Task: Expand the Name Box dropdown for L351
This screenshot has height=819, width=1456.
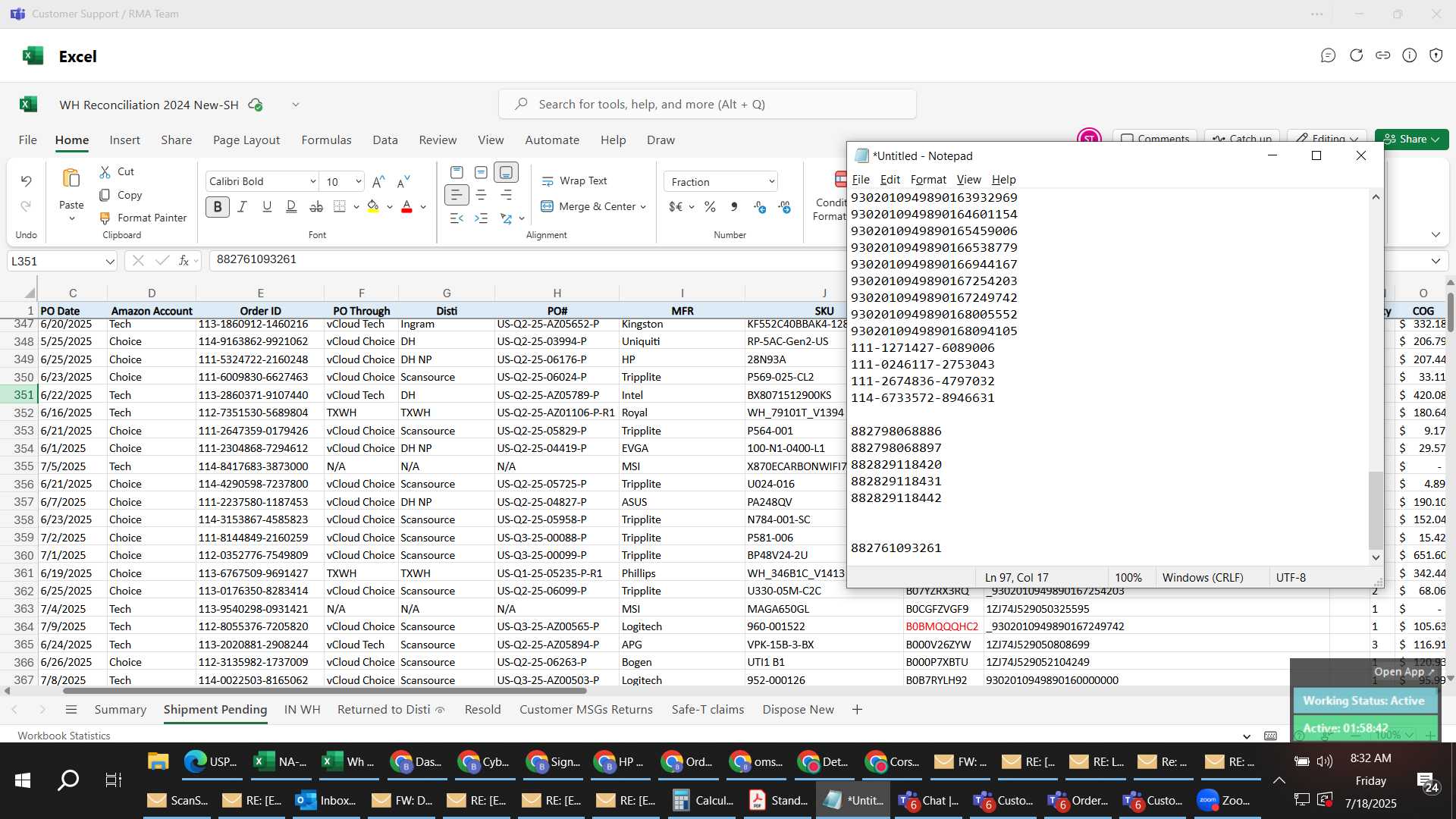Action: (109, 261)
